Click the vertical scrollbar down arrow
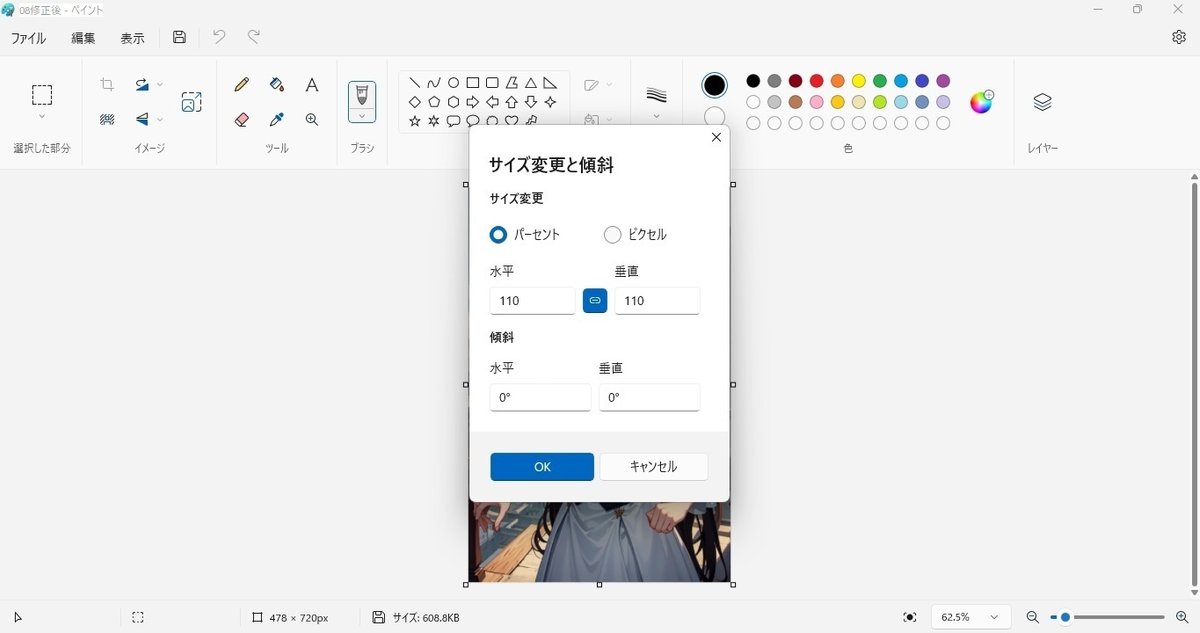 [x=1194, y=593]
